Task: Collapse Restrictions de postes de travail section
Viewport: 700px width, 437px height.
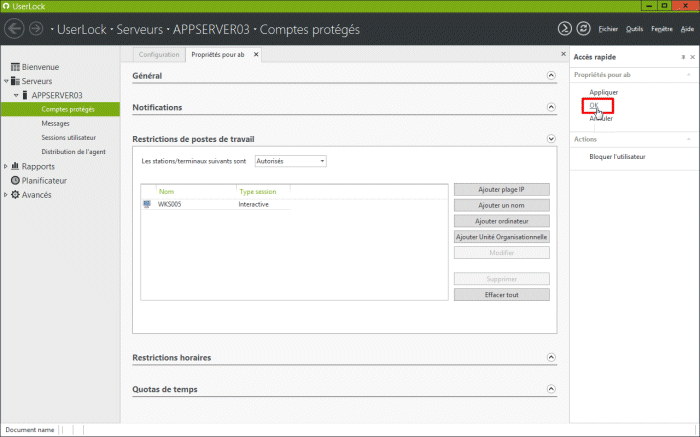Action: pos(551,139)
